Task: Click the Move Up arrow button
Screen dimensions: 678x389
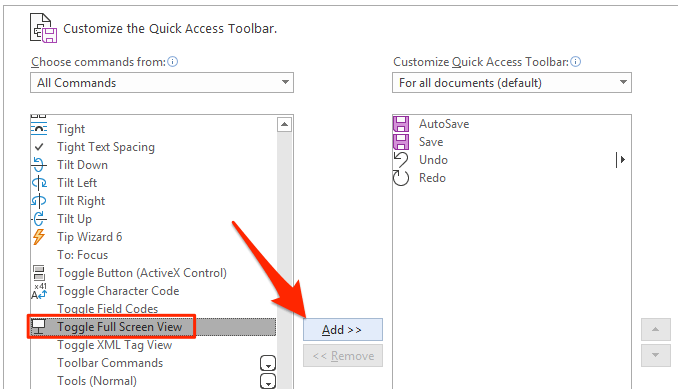Action: click(656, 330)
